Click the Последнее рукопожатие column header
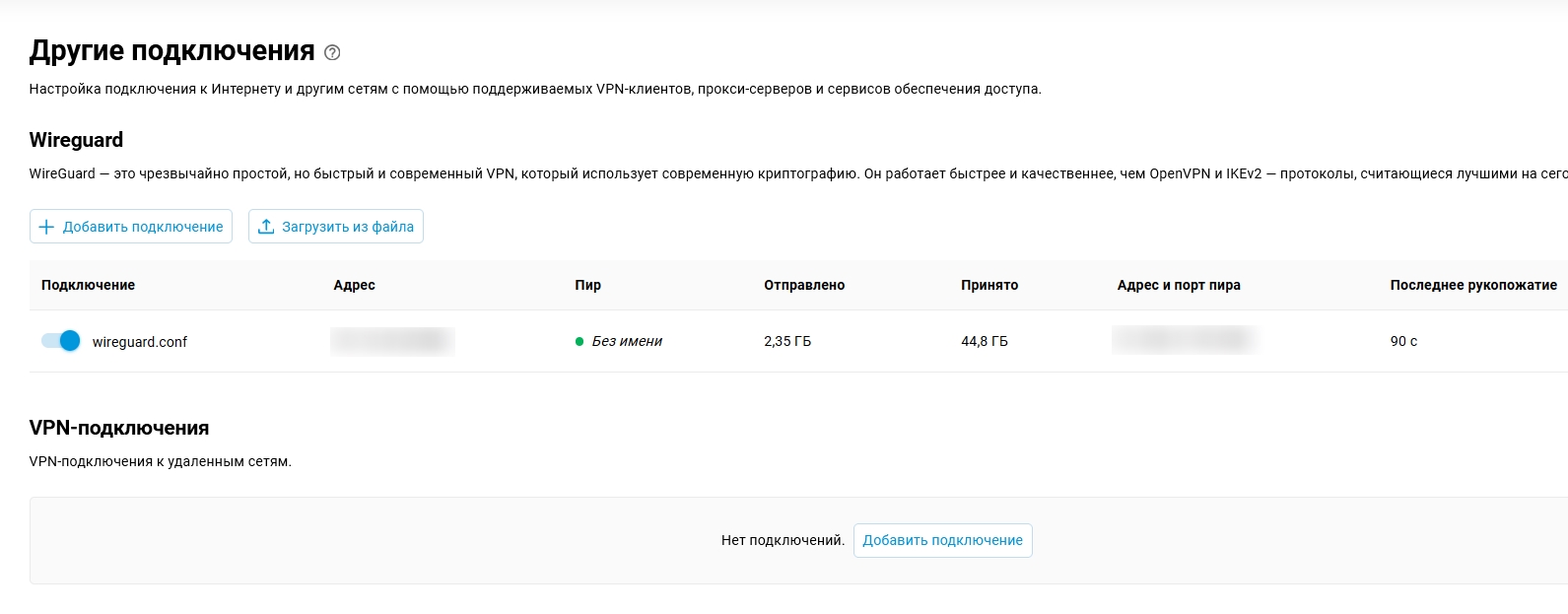 (x=1473, y=285)
